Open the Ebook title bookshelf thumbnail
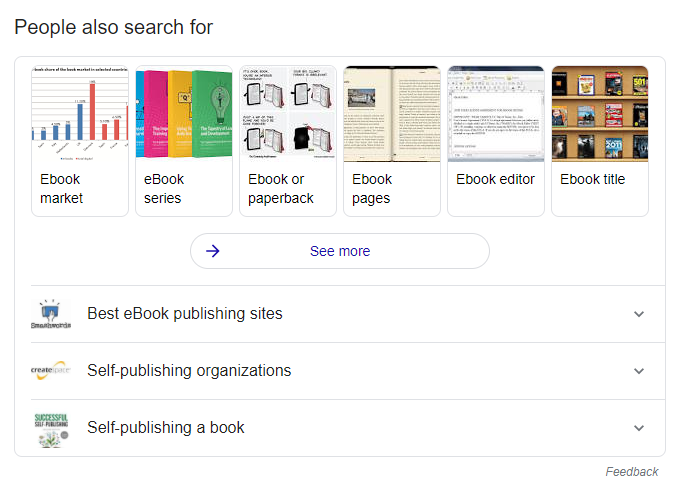 pos(600,114)
